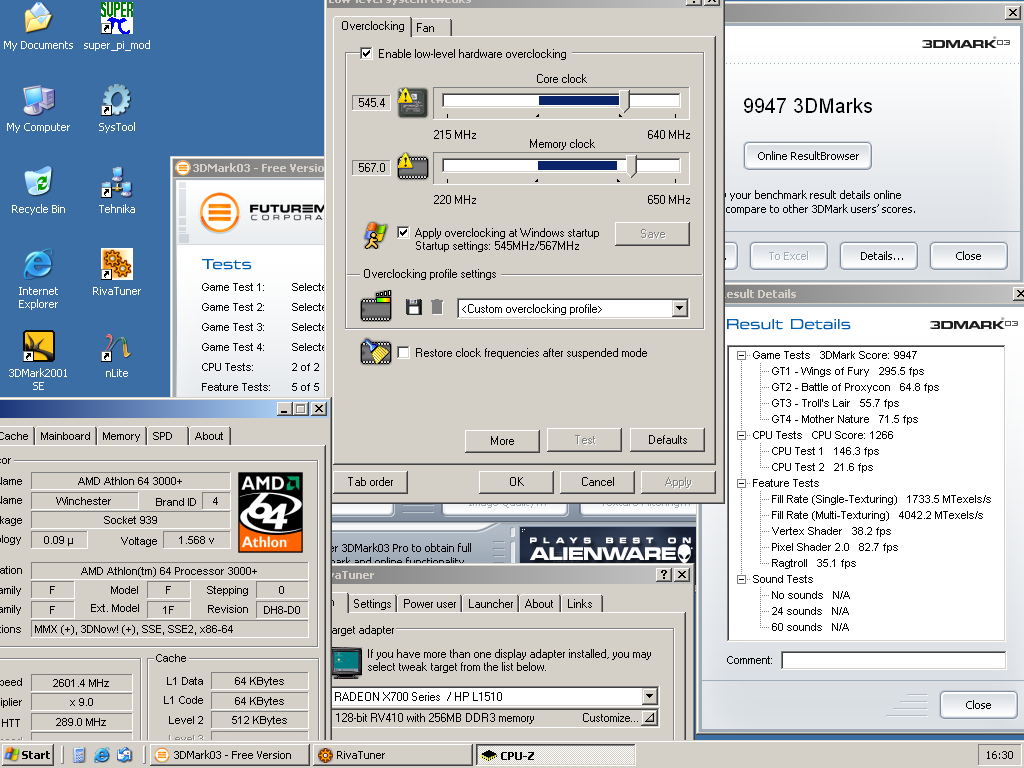
Task: Select GT1 - Wings of Fury result row
Action: point(847,371)
